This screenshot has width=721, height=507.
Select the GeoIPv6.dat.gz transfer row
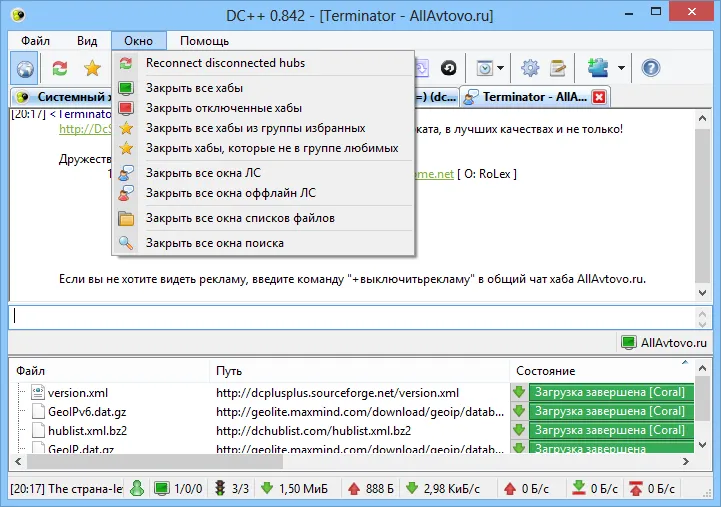pos(352,412)
